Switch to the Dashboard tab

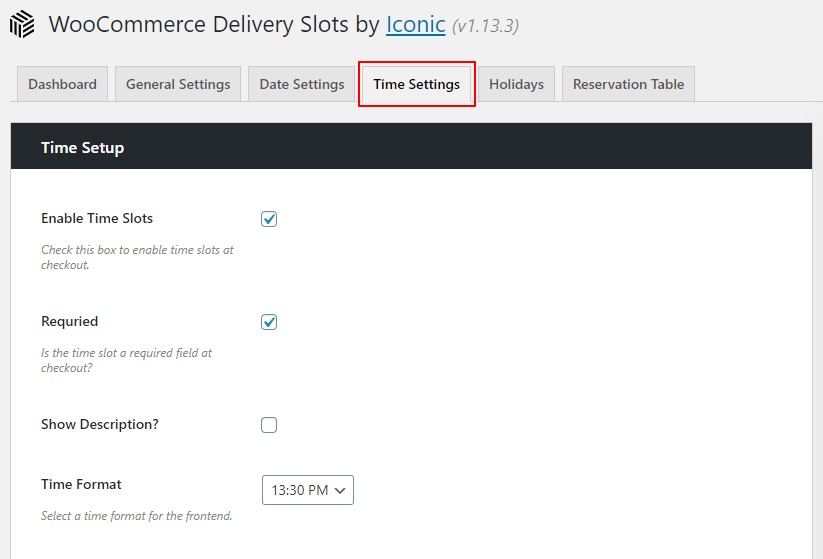coord(62,84)
